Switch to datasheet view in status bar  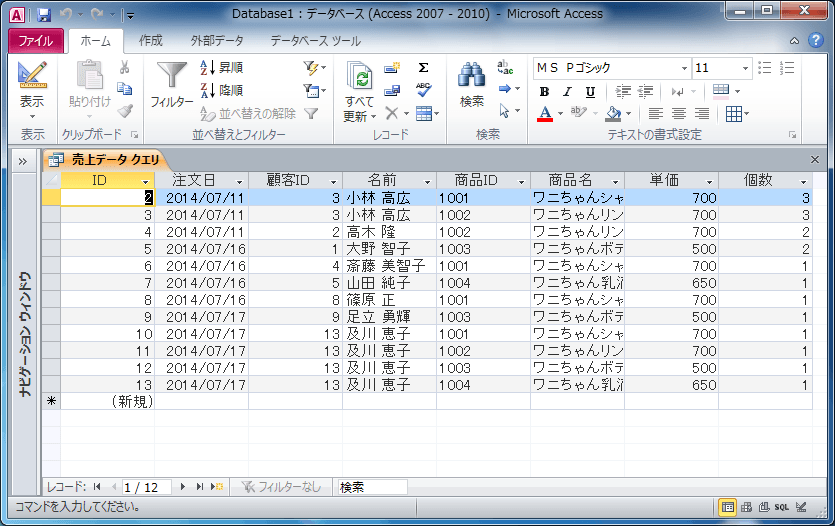click(727, 507)
